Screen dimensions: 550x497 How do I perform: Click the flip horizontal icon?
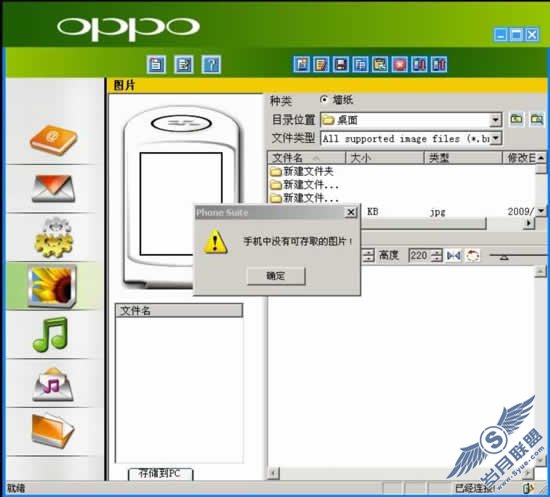454,256
